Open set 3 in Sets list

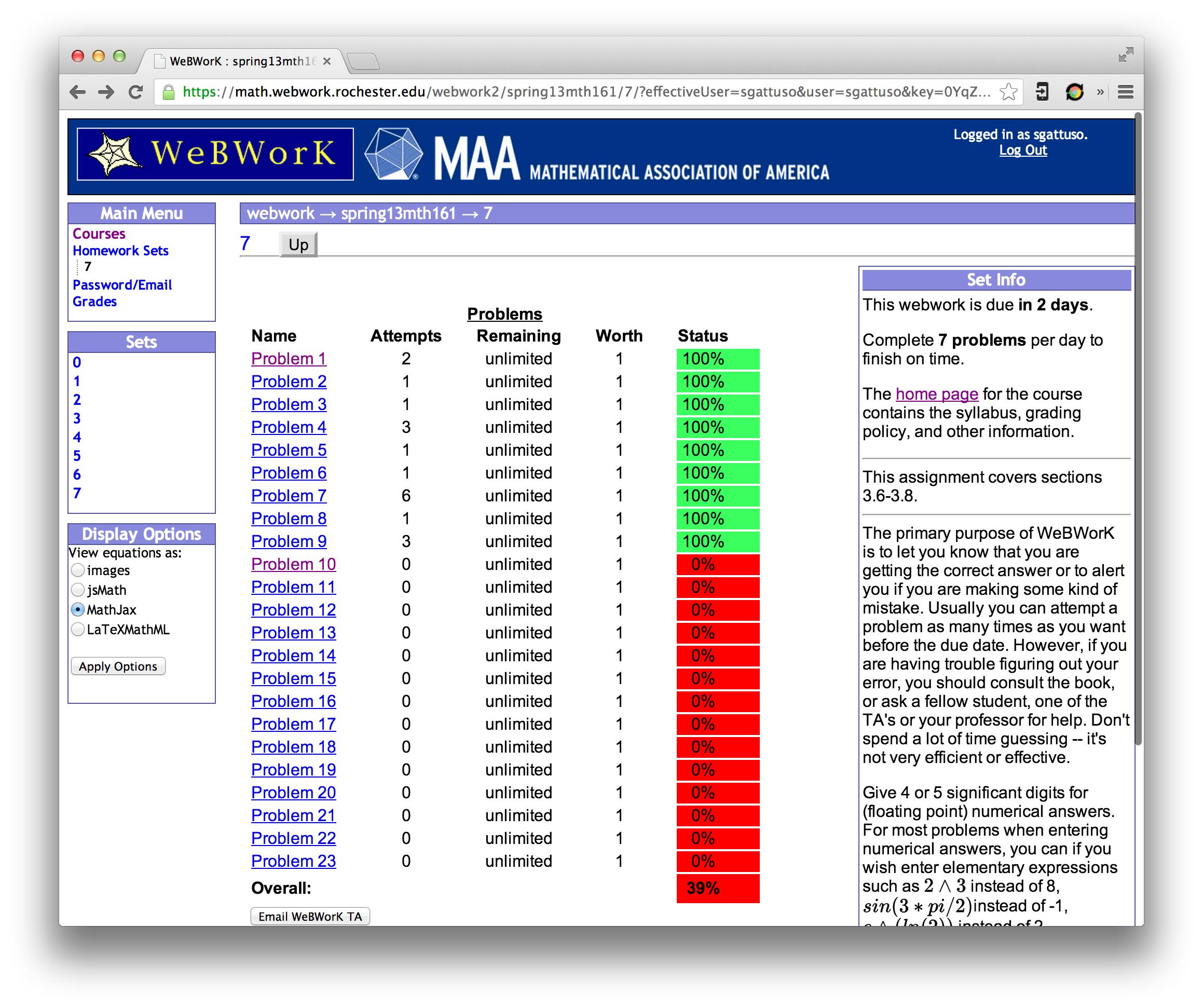[x=77, y=418]
